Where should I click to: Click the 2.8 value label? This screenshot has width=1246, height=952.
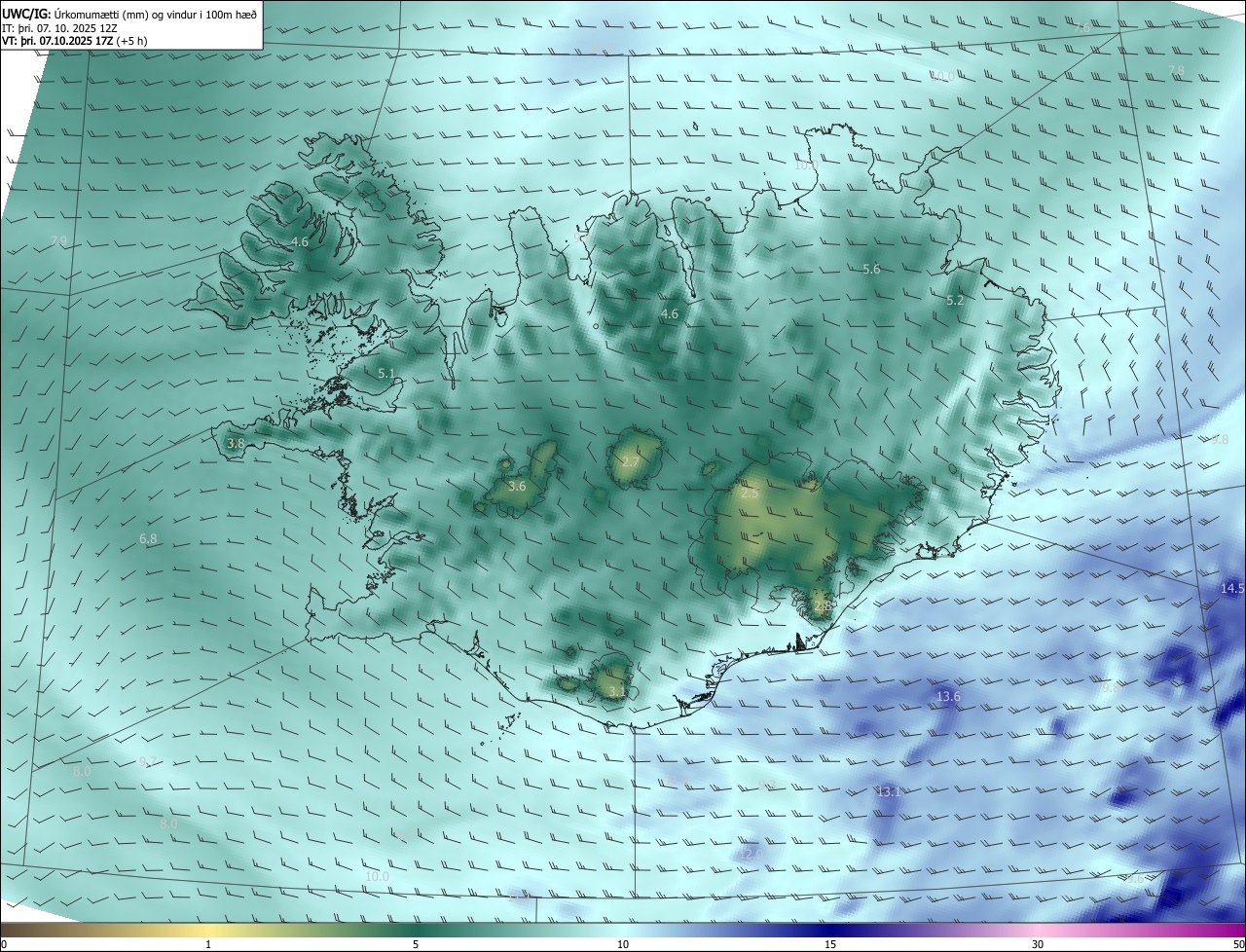[x=822, y=605]
